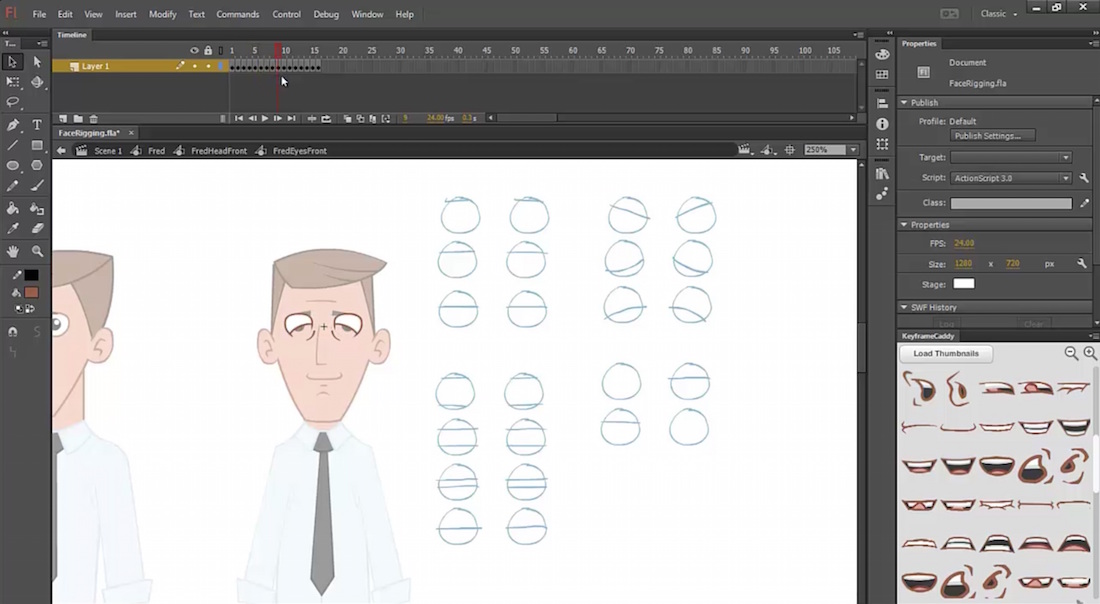This screenshot has width=1100, height=604.
Task: Toggle the timeline Loop playback button
Action: (326, 119)
